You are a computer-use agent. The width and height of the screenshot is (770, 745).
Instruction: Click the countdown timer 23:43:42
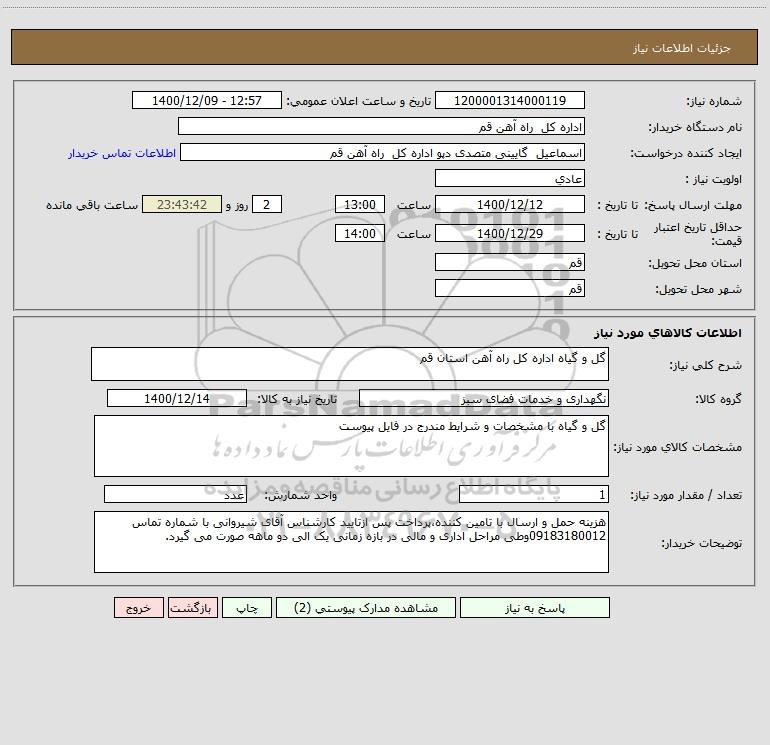tap(182, 204)
